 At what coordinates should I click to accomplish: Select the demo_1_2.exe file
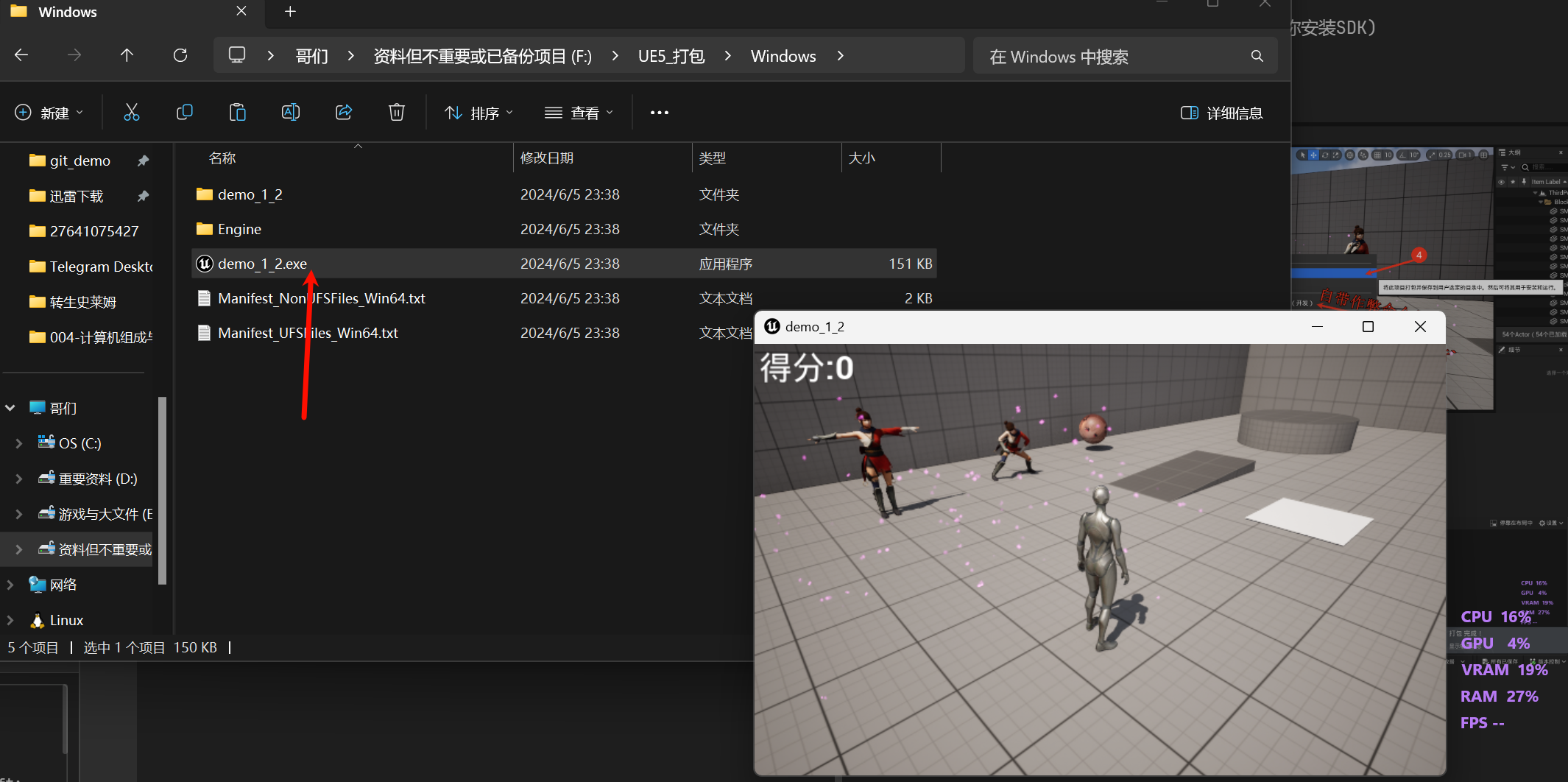[x=262, y=264]
